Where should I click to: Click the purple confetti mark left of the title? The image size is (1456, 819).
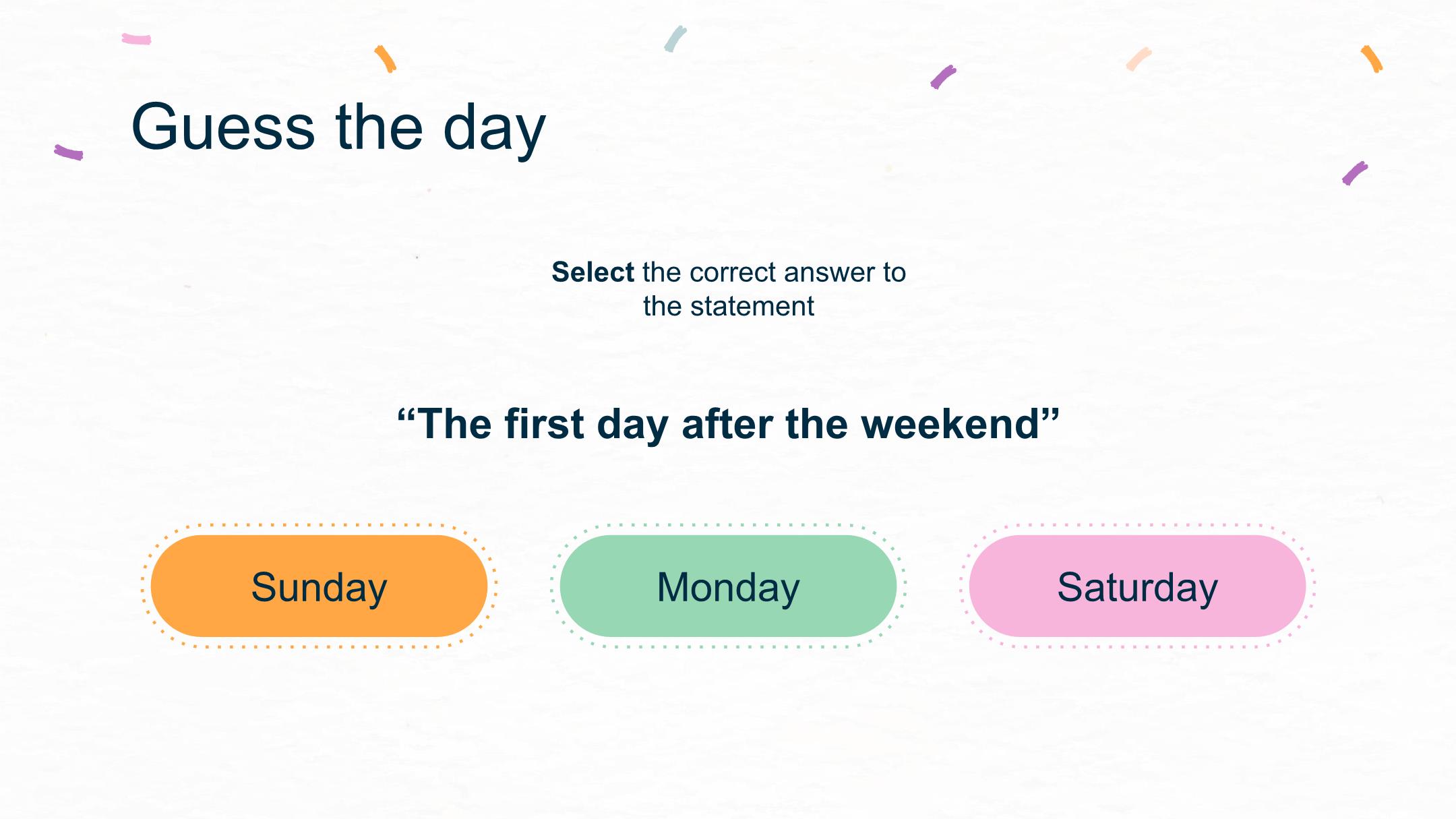click(x=69, y=152)
